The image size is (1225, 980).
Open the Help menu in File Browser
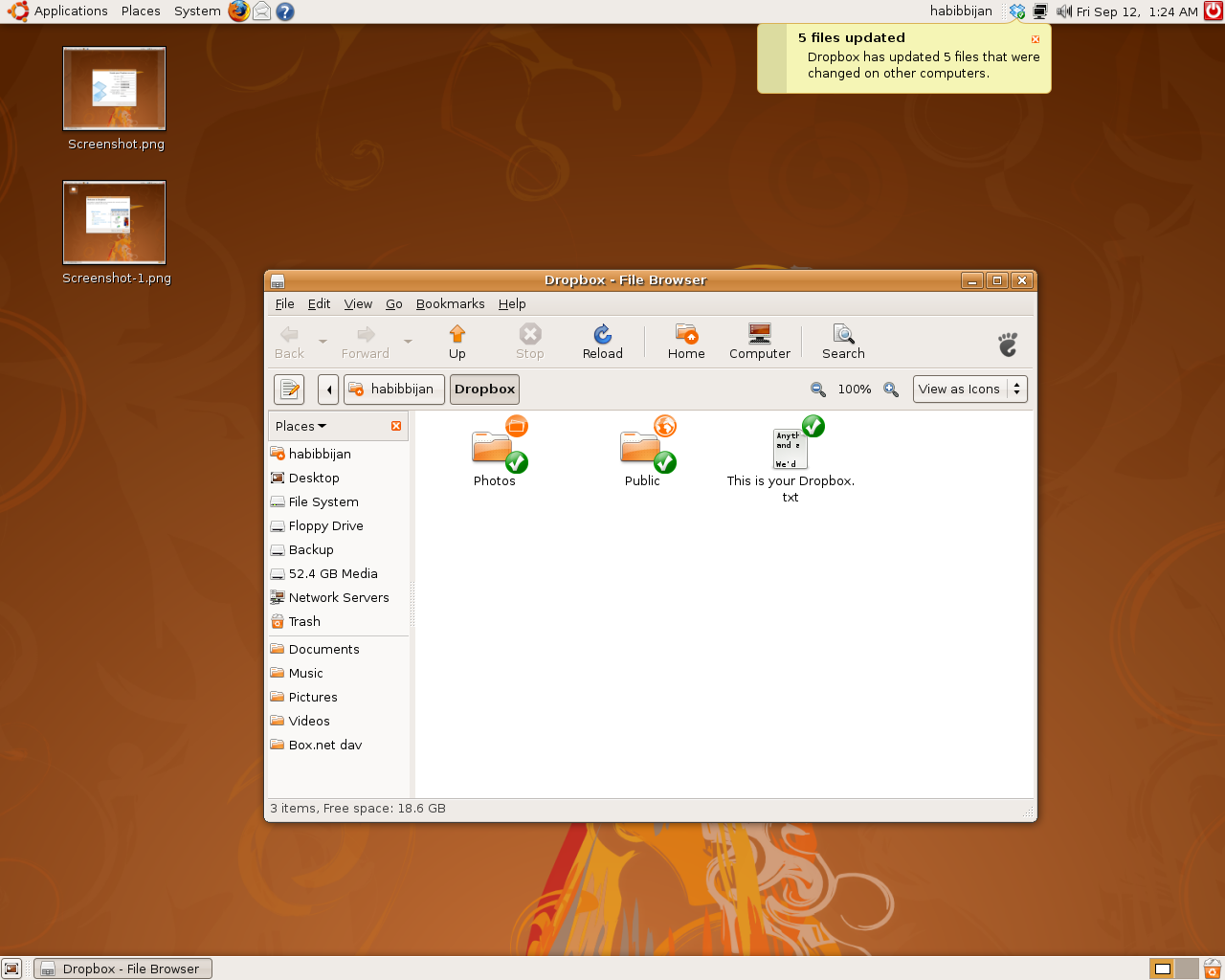pos(512,304)
